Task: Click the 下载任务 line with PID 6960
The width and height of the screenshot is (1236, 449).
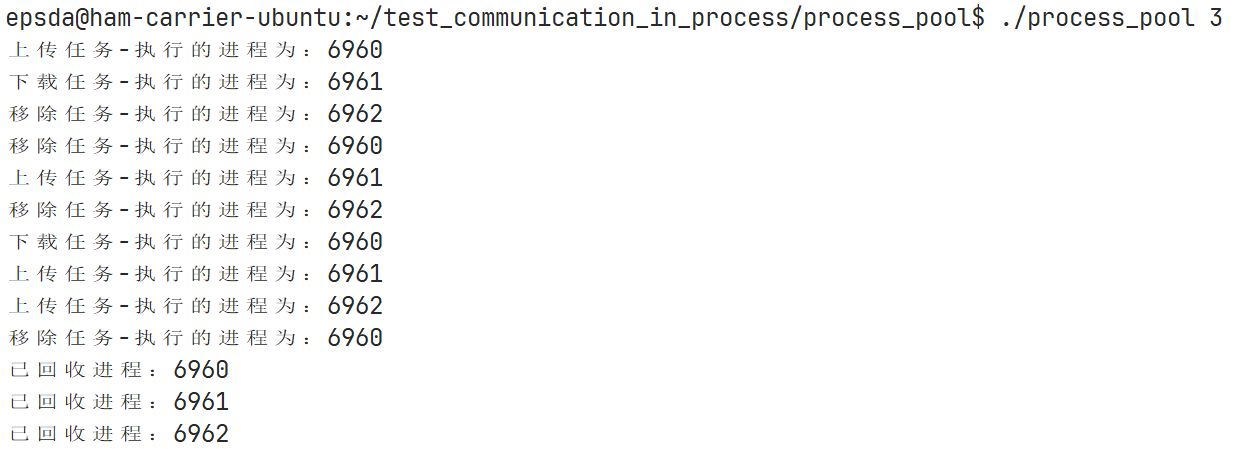Action: (x=195, y=242)
